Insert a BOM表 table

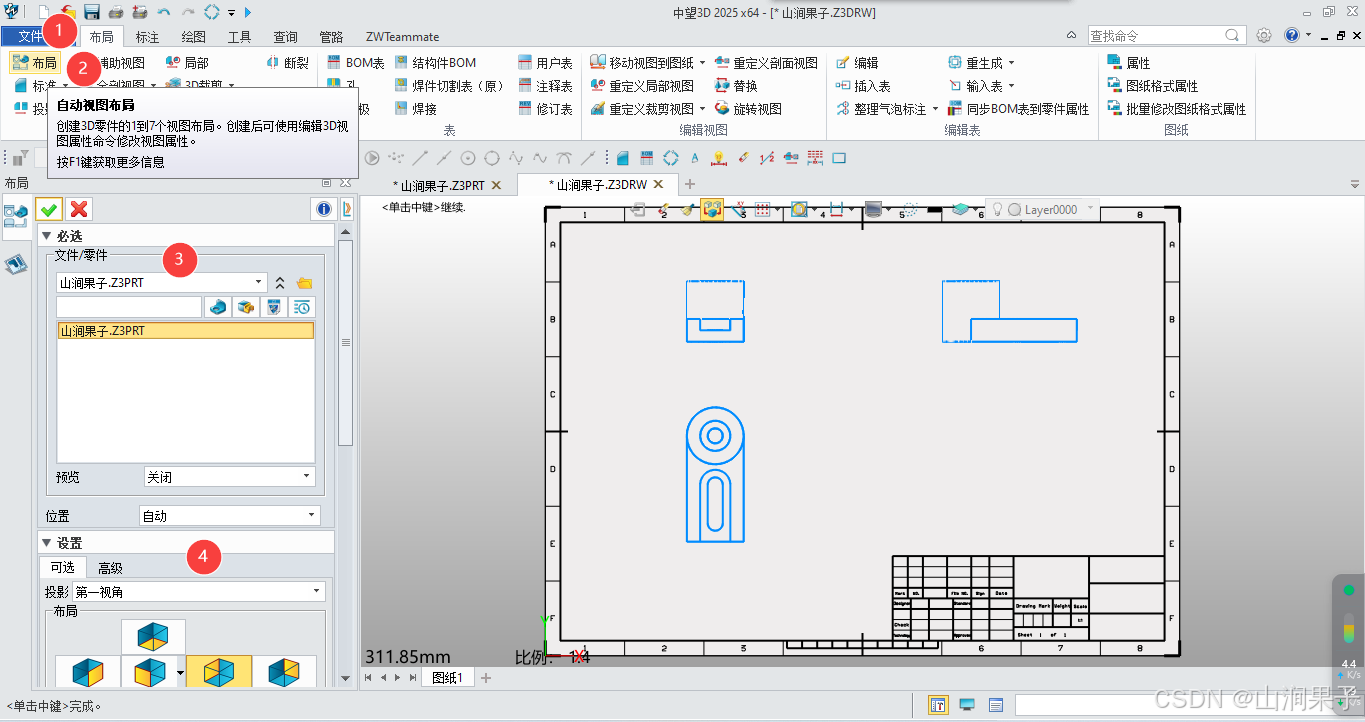(x=356, y=62)
